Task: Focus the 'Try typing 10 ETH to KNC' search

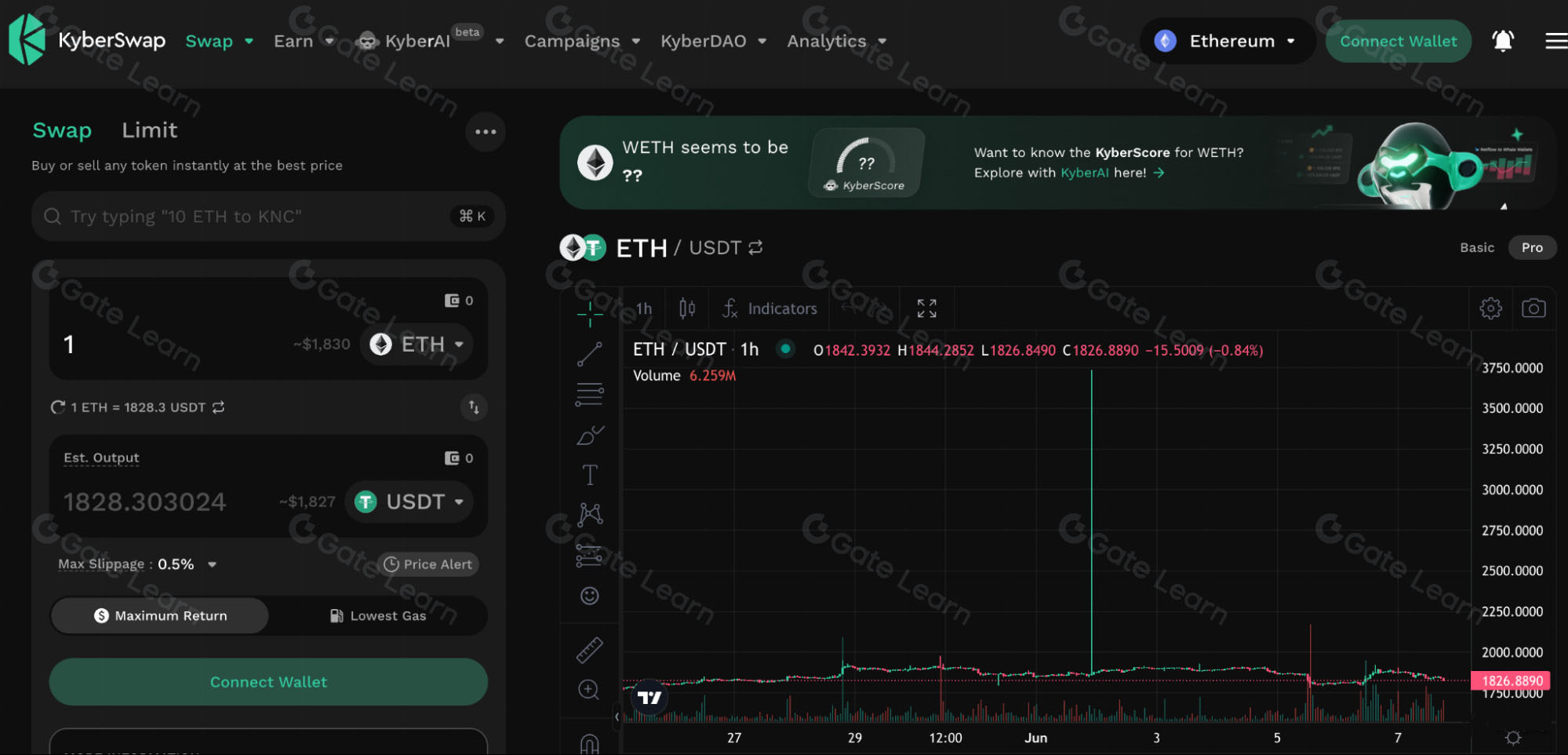Action: [268, 217]
